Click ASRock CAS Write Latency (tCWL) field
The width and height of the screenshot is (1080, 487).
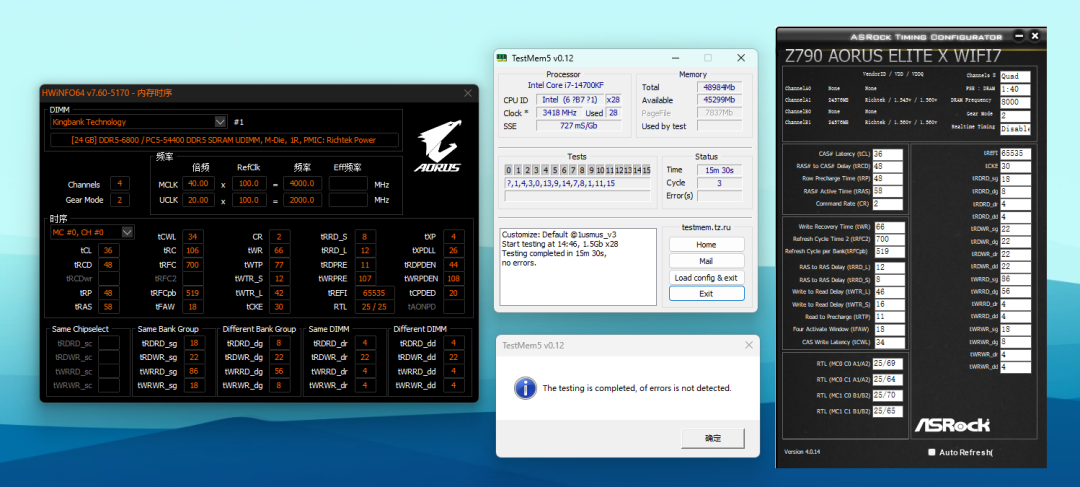tap(889, 342)
